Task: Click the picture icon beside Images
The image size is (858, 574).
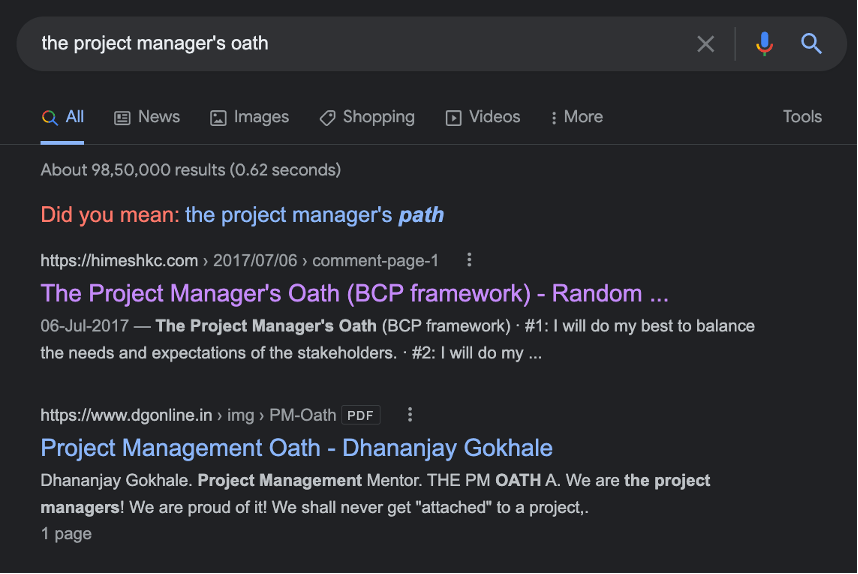Action: (x=218, y=118)
